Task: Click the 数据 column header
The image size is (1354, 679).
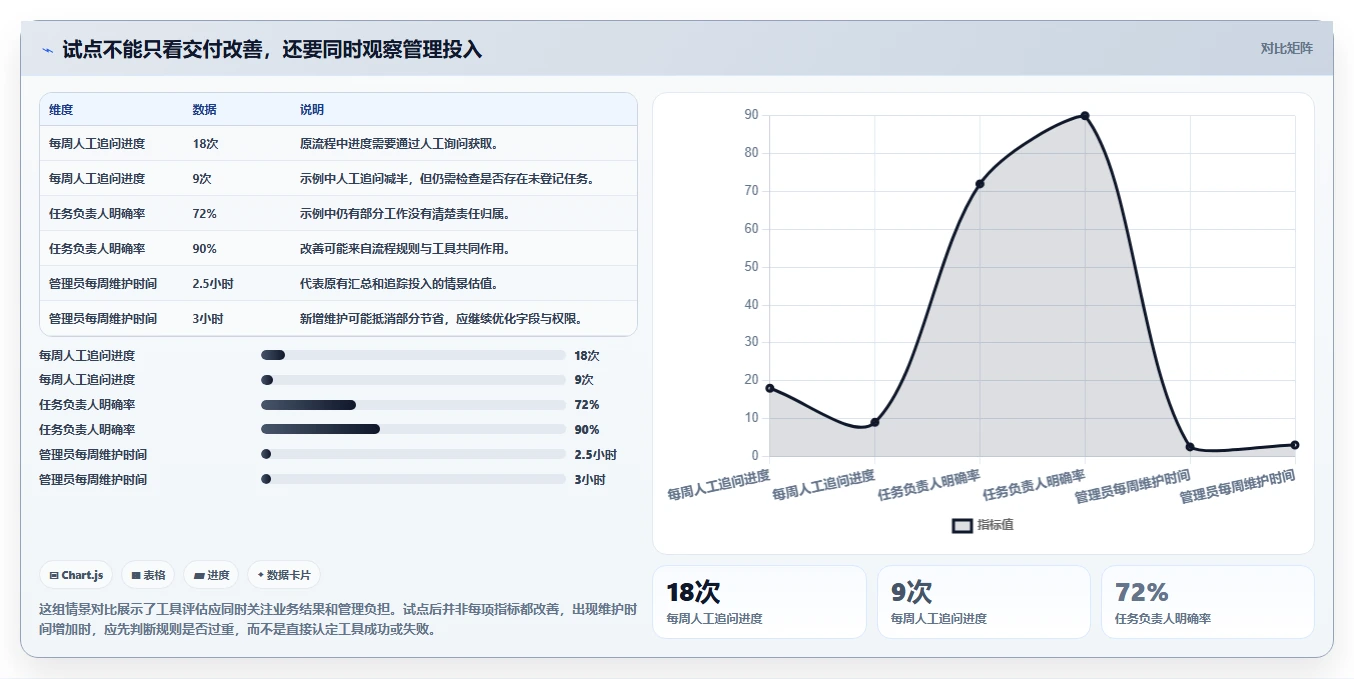Action: tap(204, 110)
